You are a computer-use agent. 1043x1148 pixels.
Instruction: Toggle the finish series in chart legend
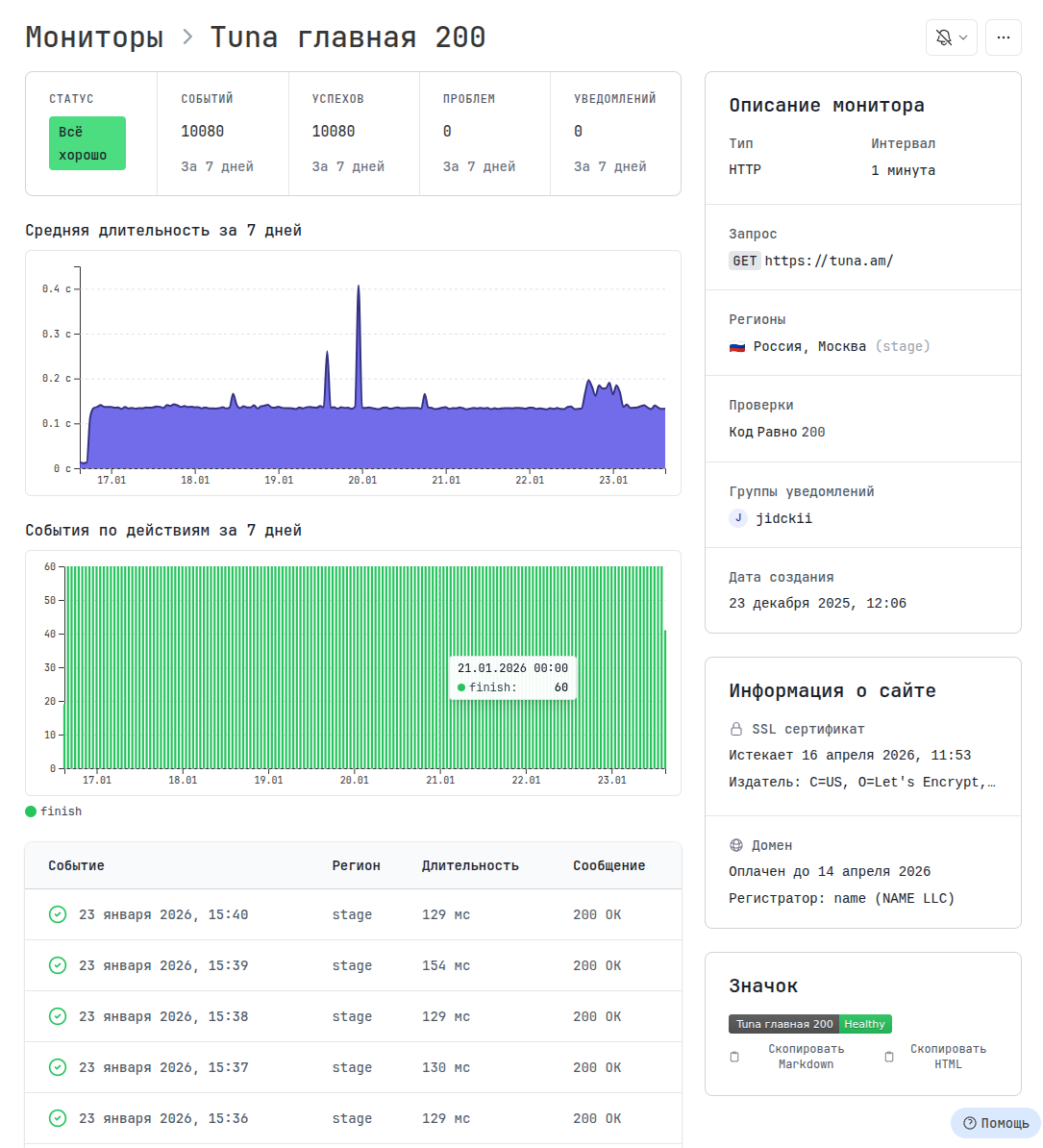[54, 811]
